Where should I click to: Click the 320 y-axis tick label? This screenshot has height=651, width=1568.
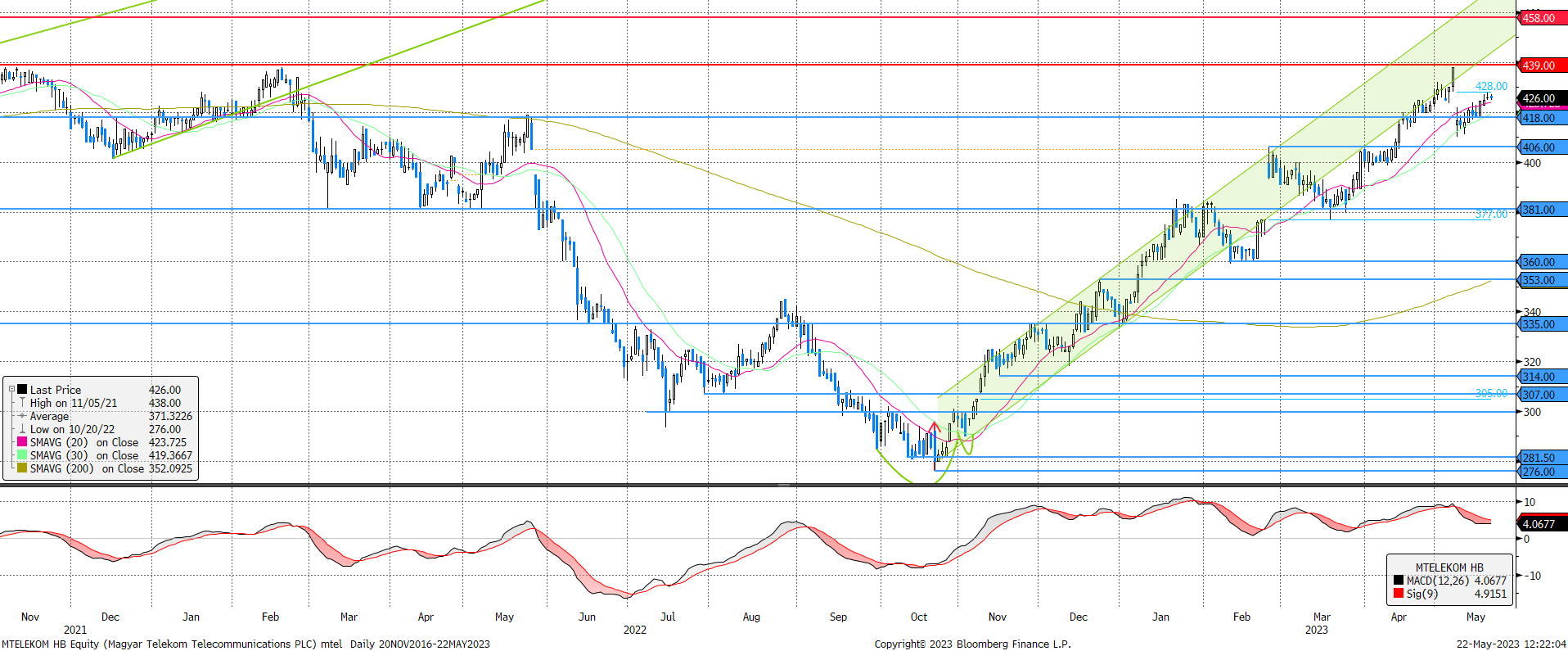1532,362
